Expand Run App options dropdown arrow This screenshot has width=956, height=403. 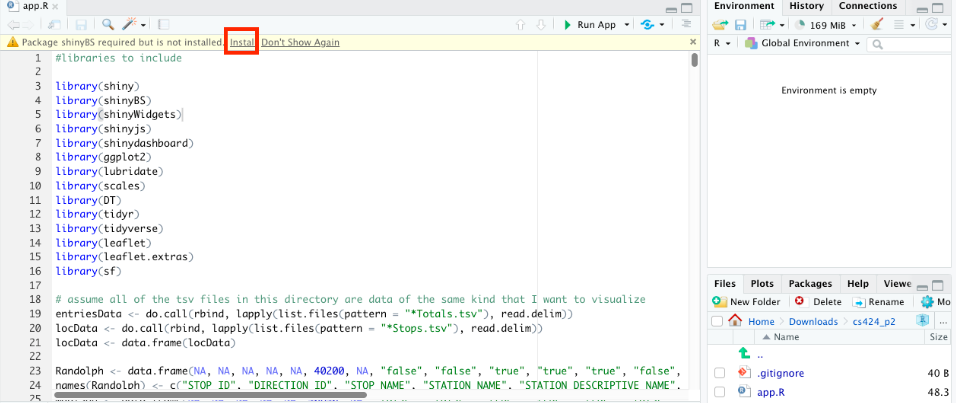pyautogui.click(x=627, y=25)
